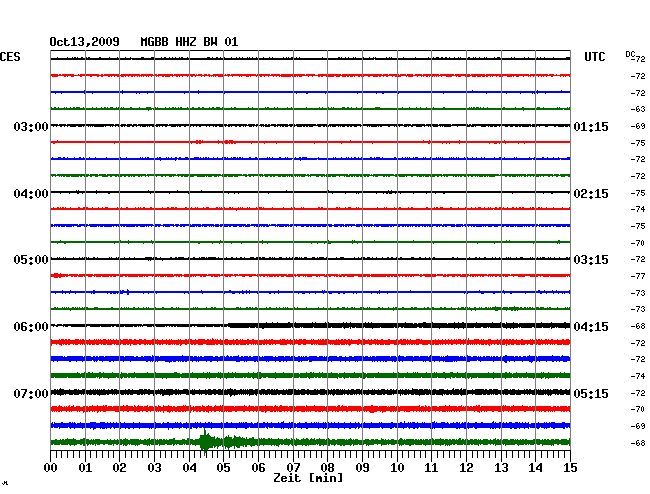650x494 pixels.
Task: Select the 06:00 local time label
Action: tap(31, 327)
